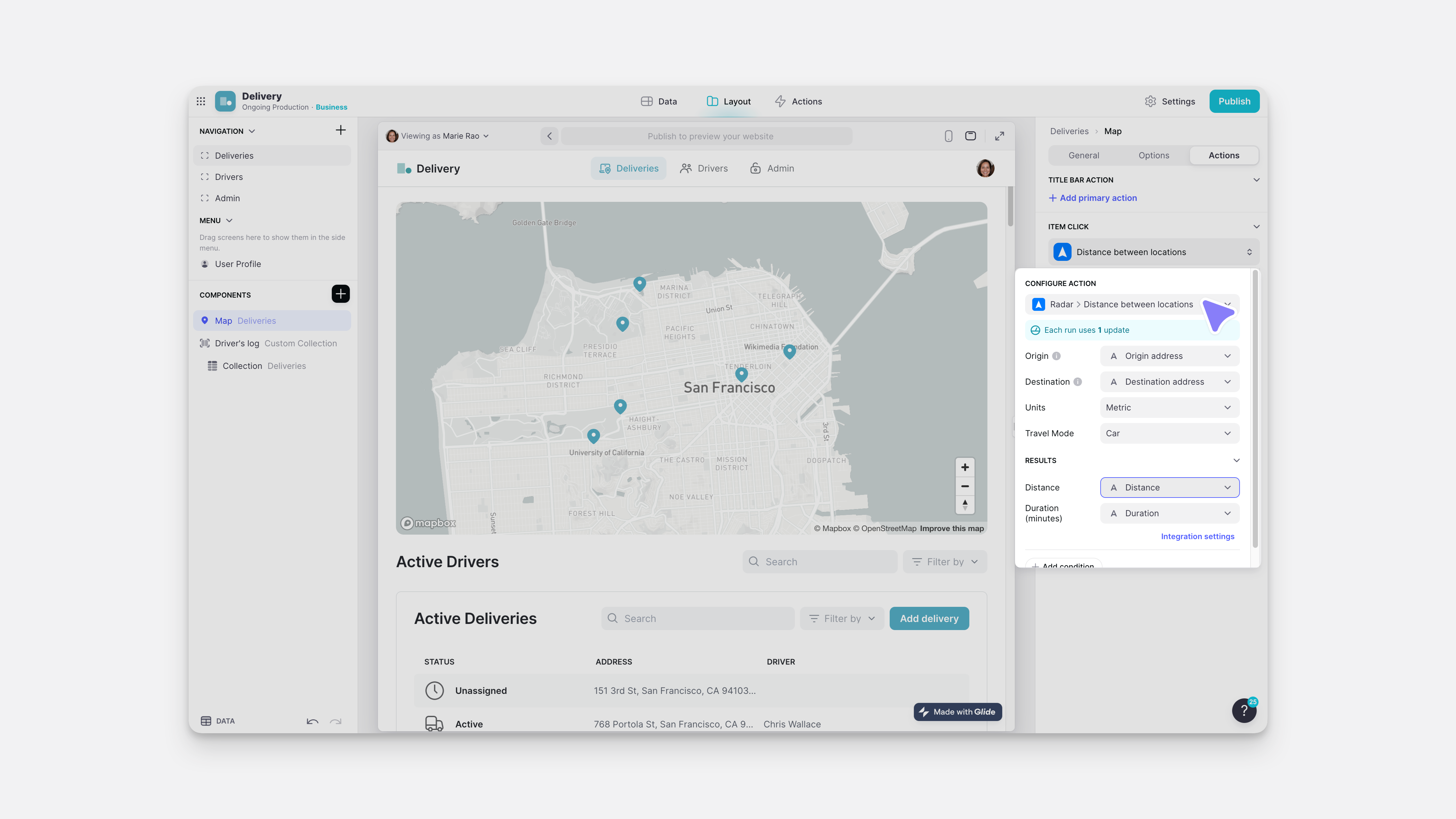Click the black plus icon next to COMPONENTS
The height and width of the screenshot is (819, 1456).
341,293
